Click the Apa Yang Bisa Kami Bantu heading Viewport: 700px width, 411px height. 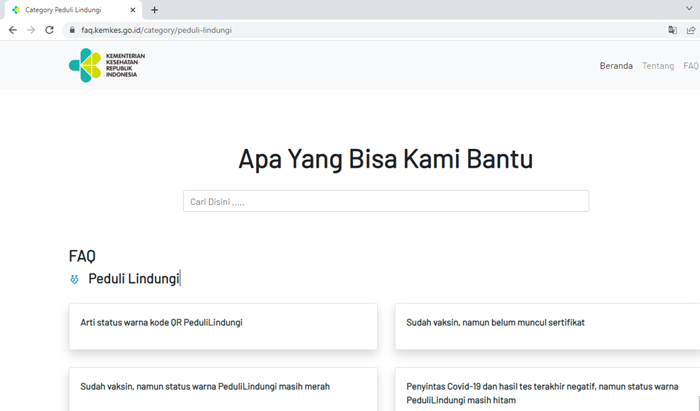click(386, 159)
